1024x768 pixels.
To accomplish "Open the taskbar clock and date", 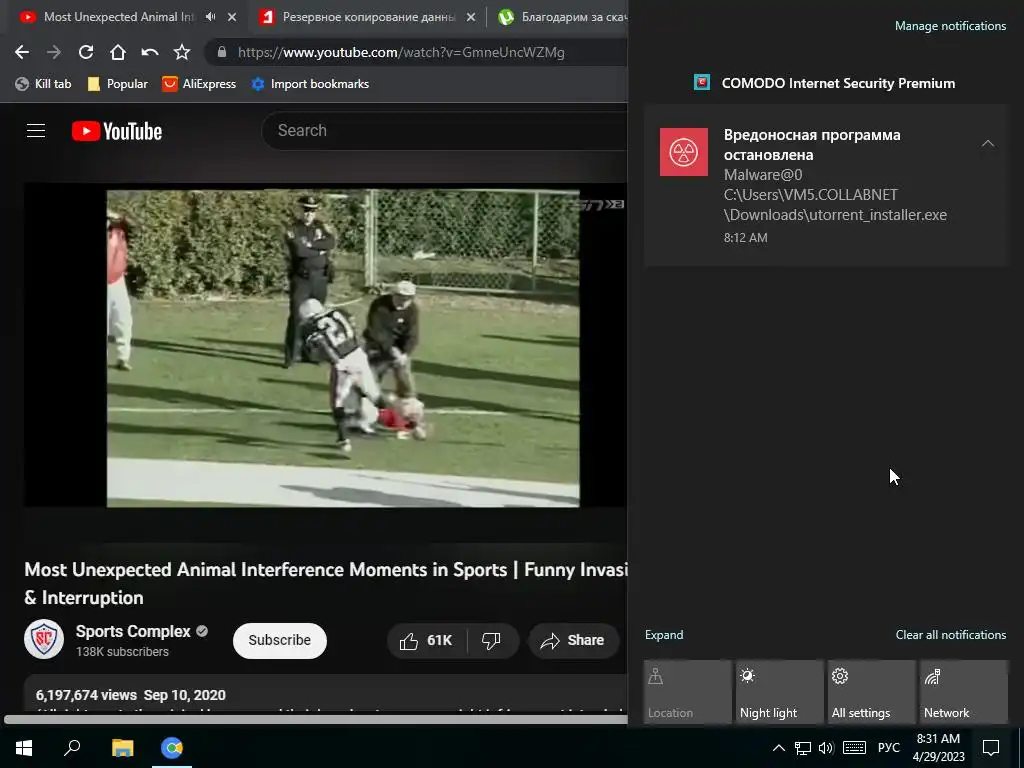I will click(938, 748).
